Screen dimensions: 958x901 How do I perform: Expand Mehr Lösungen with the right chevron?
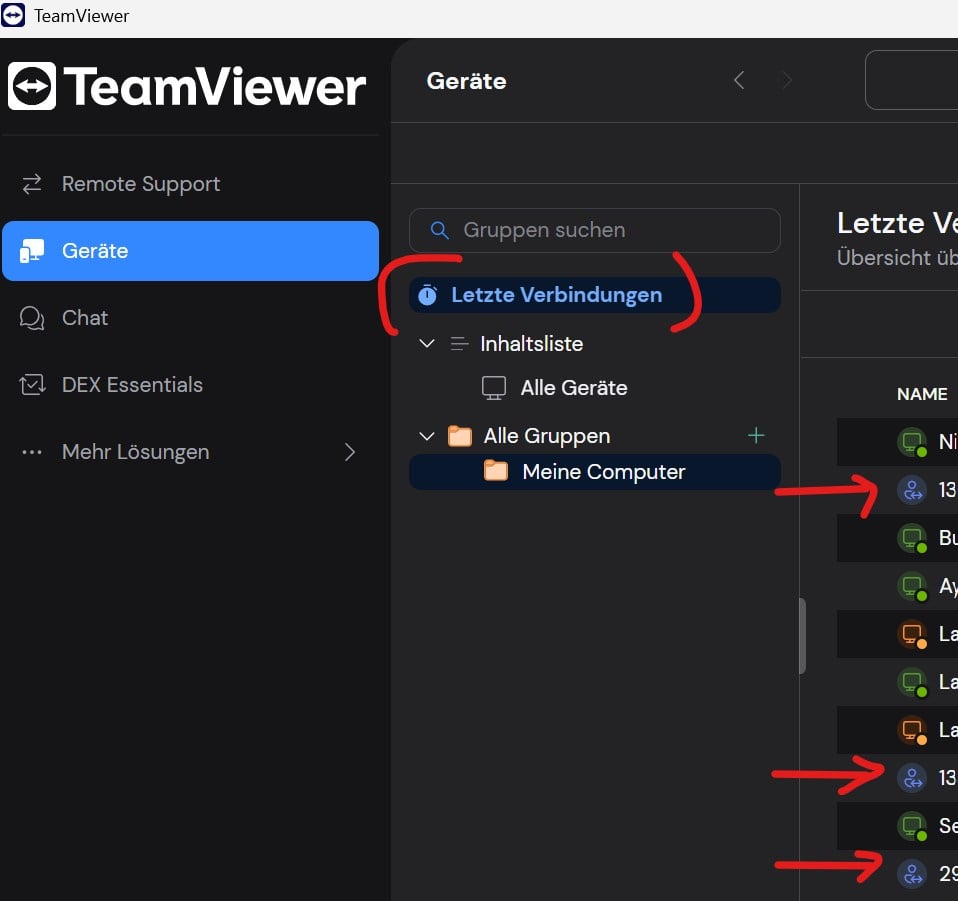tap(349, 452)
